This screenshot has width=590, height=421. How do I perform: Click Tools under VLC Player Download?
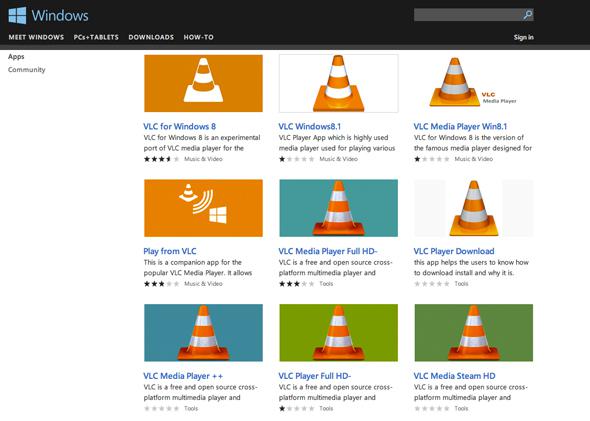coord(461,284)
